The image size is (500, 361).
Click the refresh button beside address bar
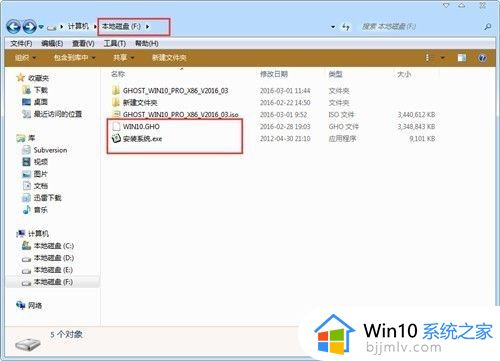pos(346,27)
